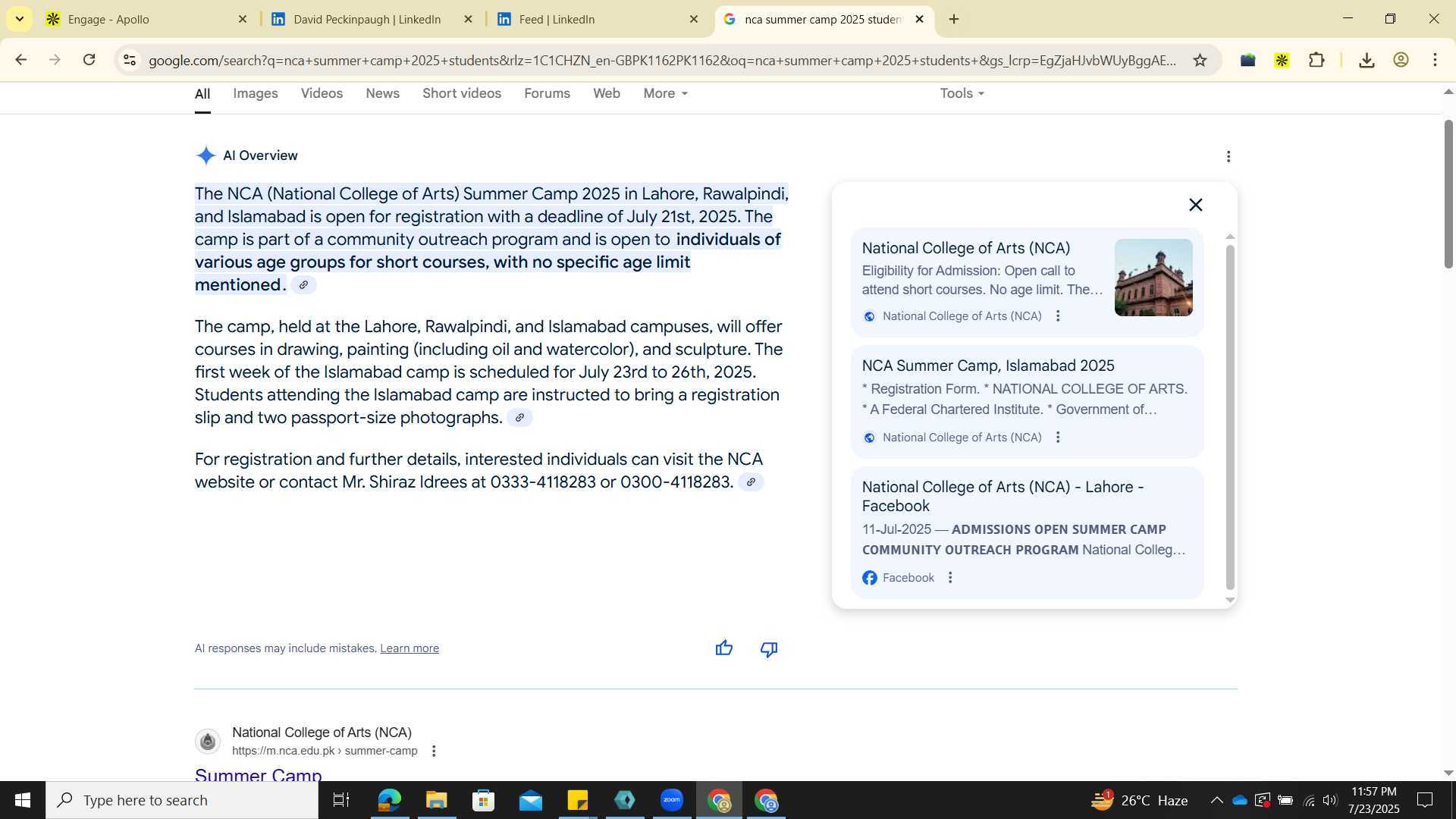View site information icon in address bar
The width and height of the screenshot is (1456, 819).
(x=130, y=60)
